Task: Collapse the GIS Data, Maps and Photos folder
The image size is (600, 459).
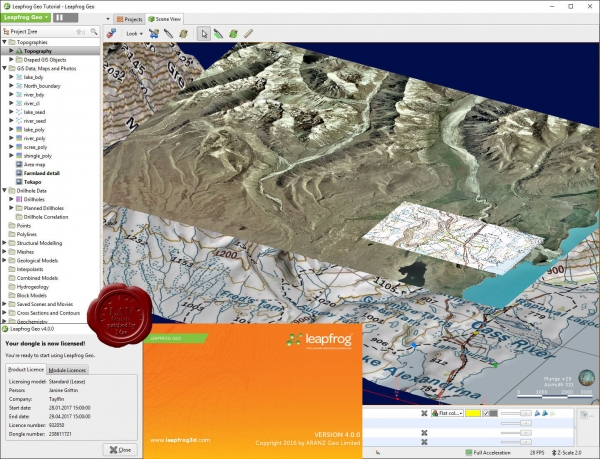Action: click(x=5, y=68)
